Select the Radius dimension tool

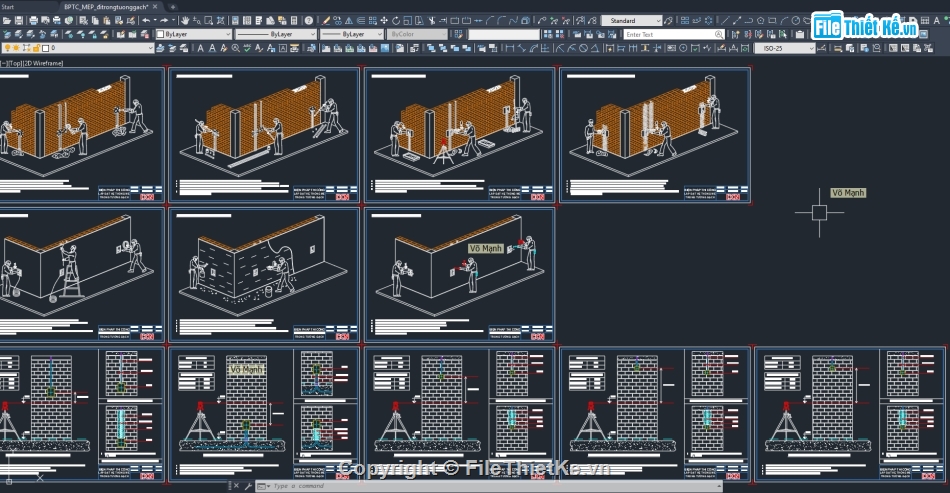(560, 48)
